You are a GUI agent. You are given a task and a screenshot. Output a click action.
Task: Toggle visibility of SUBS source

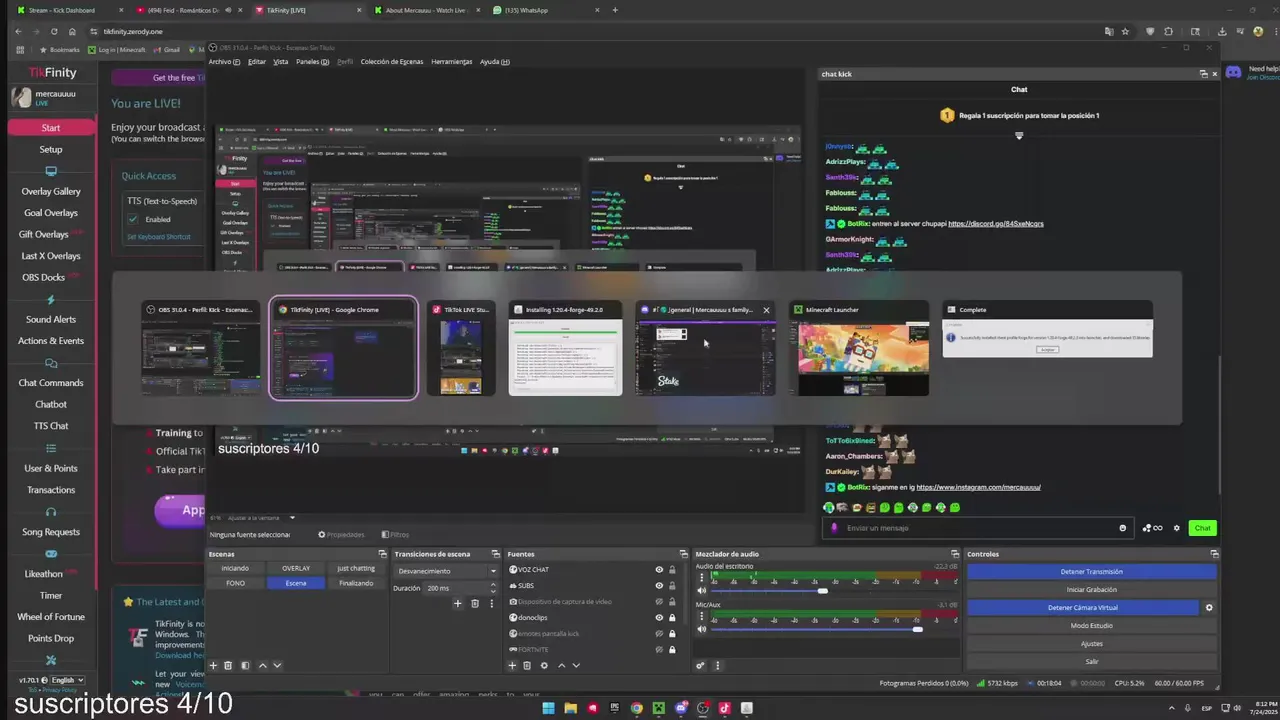tap(659, 586)
